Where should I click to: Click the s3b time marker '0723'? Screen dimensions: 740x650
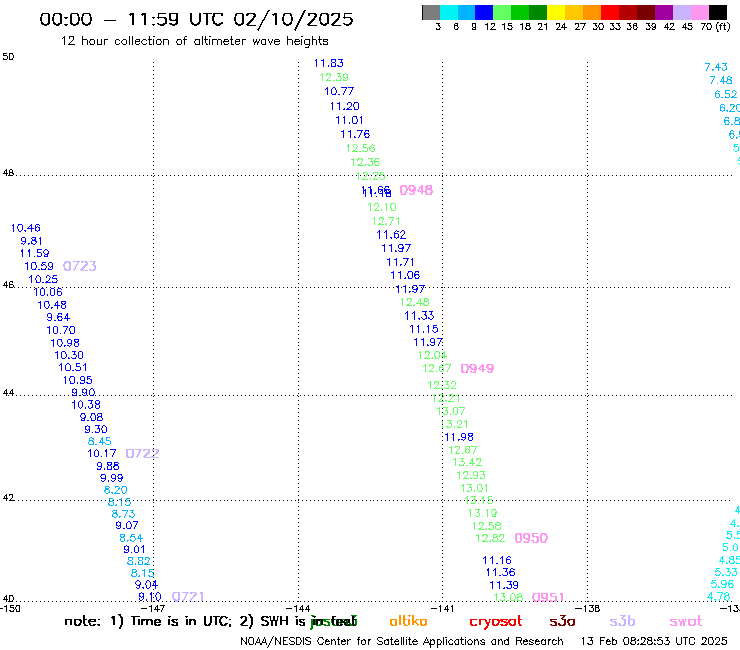[80, 266]
